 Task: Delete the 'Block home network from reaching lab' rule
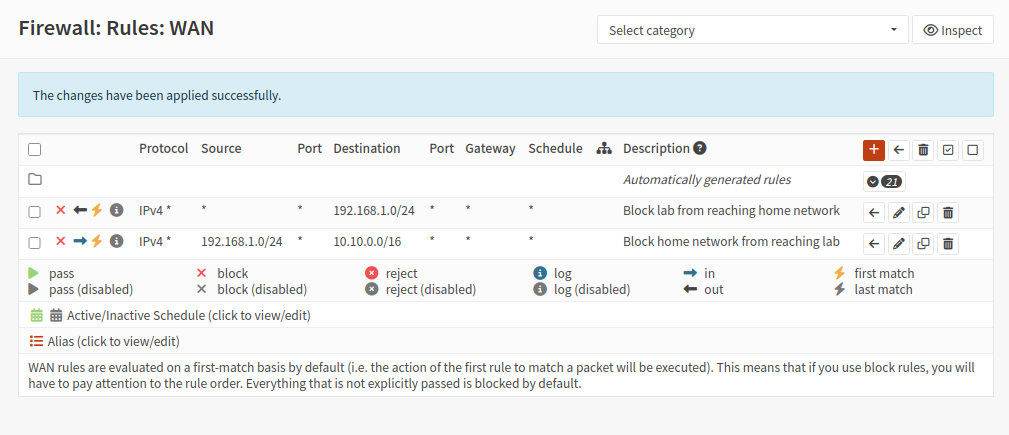pyautogui.click(x=948, y=243)
